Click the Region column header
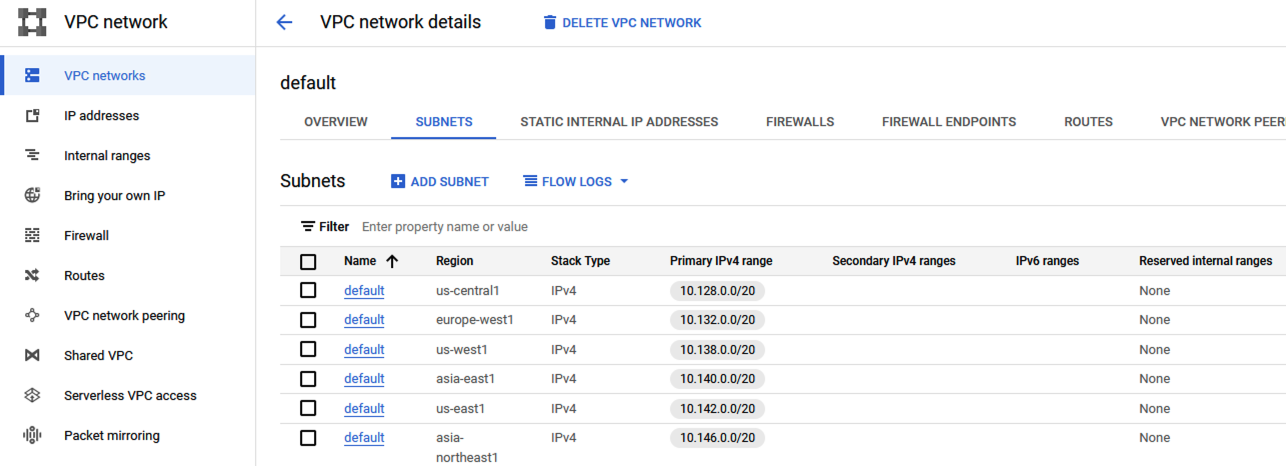This screenshot has width=1286, height=466. [x=455, y=261]
